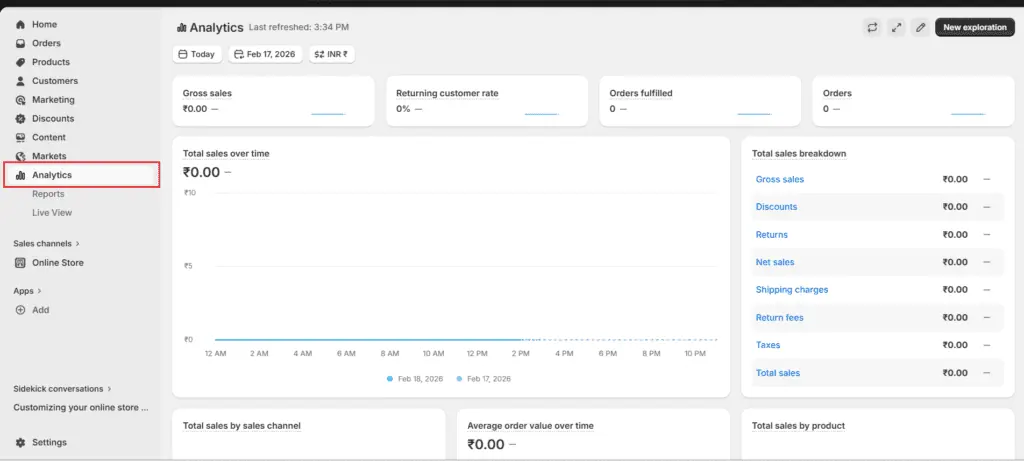Click the Analytics bar chart sidebar icon
This screenshot has width=1024, height=461.
coord(20,176)
